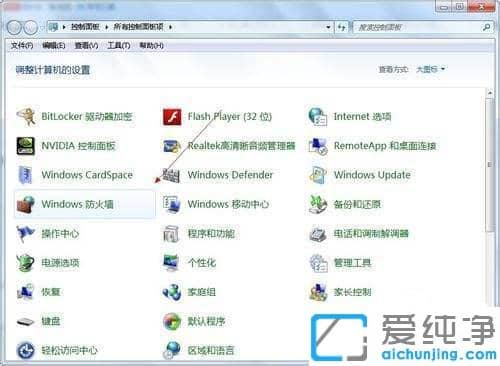
Task: Click the vertical scrollbar thumb
Action: (x=490, y=165)
